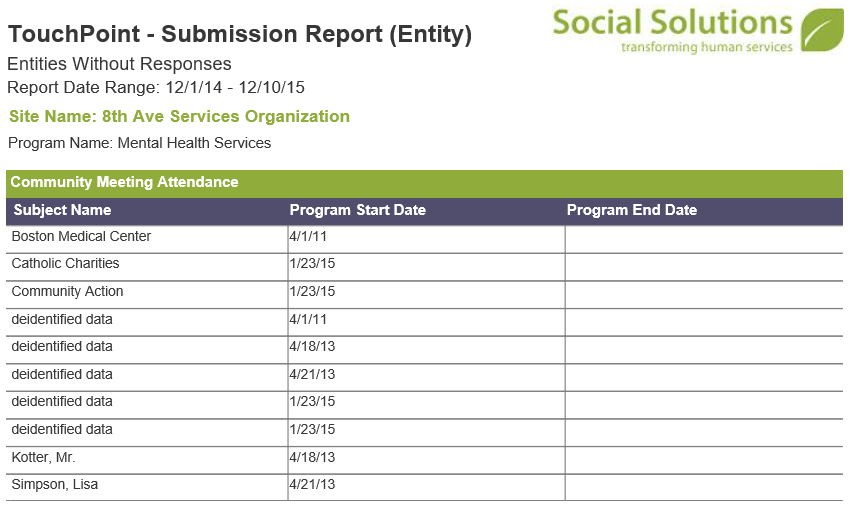Click the TouchPoint Submission Report title
Viewport: 855px width, 509px height.
point(240,34)
